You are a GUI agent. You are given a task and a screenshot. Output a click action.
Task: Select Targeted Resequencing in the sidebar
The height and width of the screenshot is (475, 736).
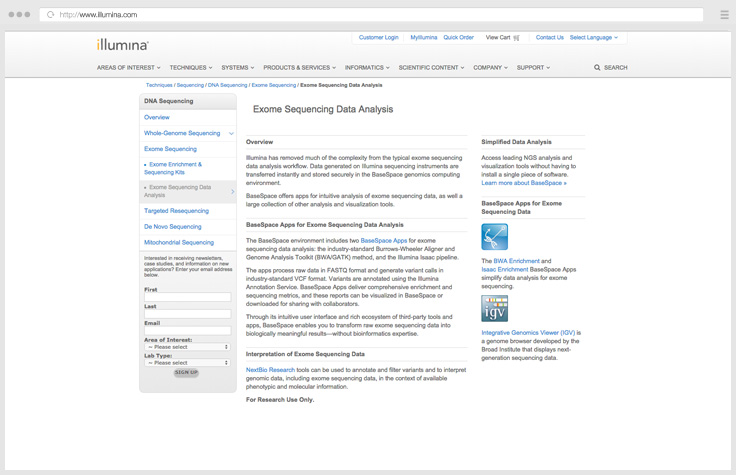[x=177, y=211]
